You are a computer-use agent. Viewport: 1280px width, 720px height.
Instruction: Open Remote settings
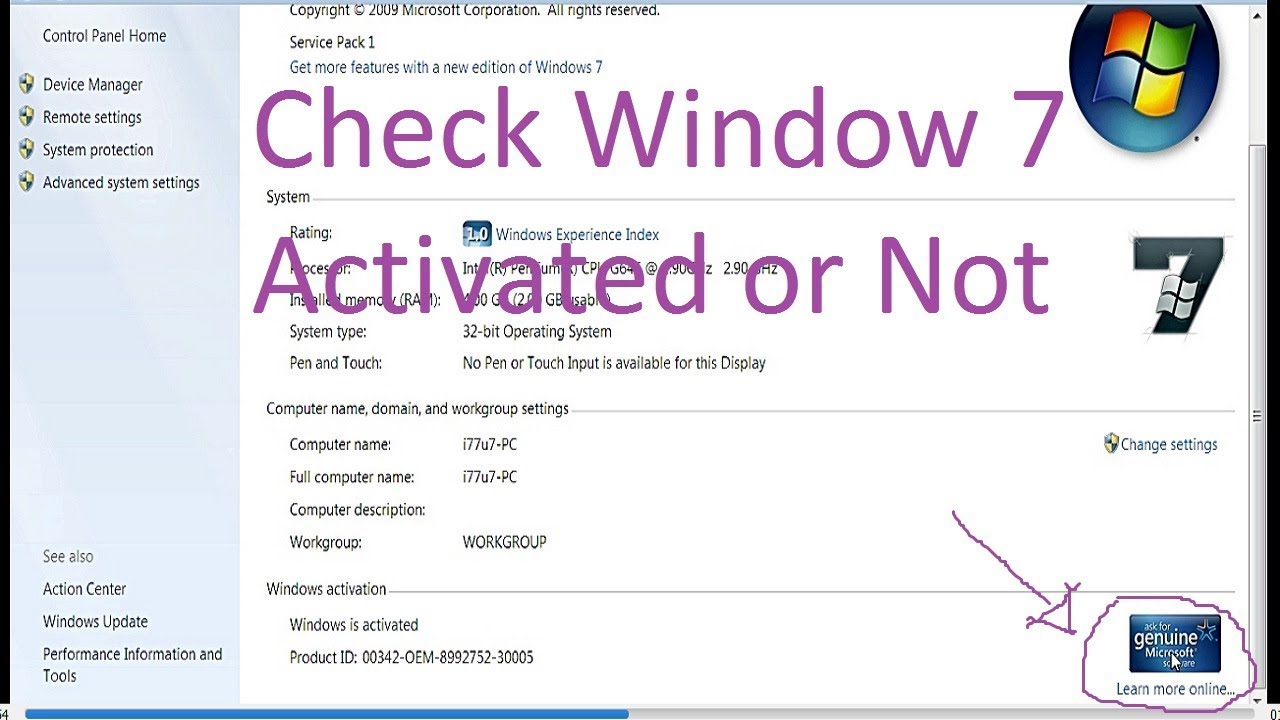(92, 117)
